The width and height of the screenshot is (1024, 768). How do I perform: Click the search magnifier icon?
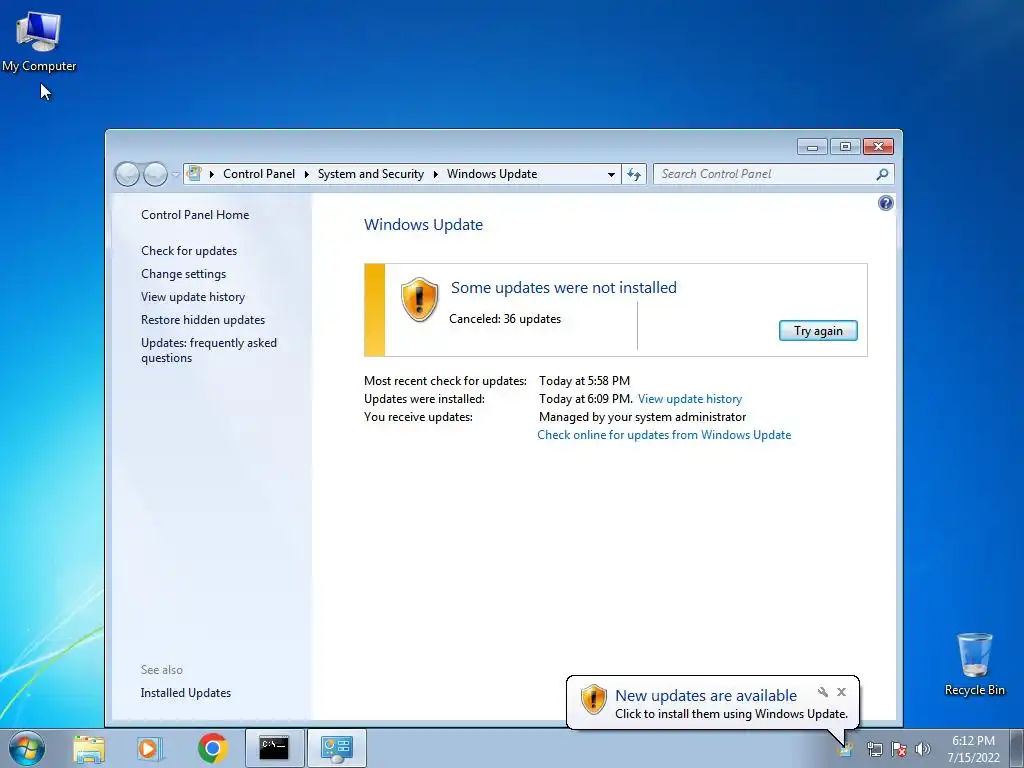click(882, 174)
